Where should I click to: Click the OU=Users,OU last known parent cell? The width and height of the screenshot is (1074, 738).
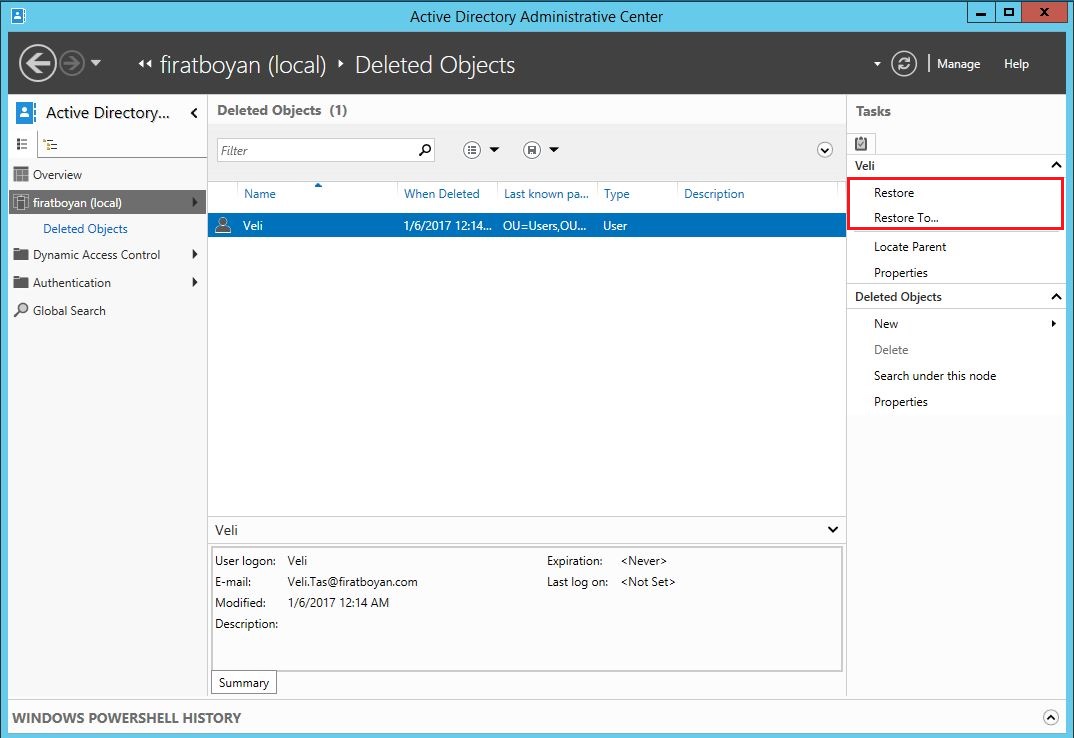(x=545, y=225)
